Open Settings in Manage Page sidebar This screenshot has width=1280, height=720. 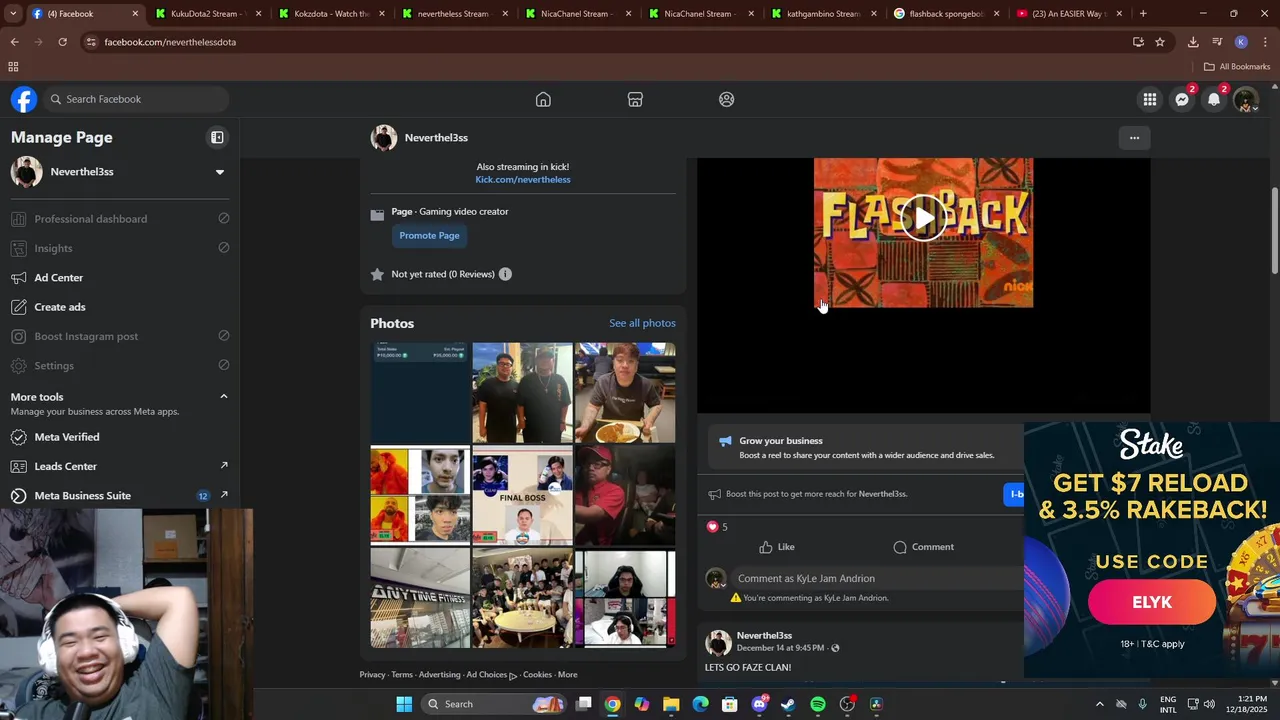(120, 365)
